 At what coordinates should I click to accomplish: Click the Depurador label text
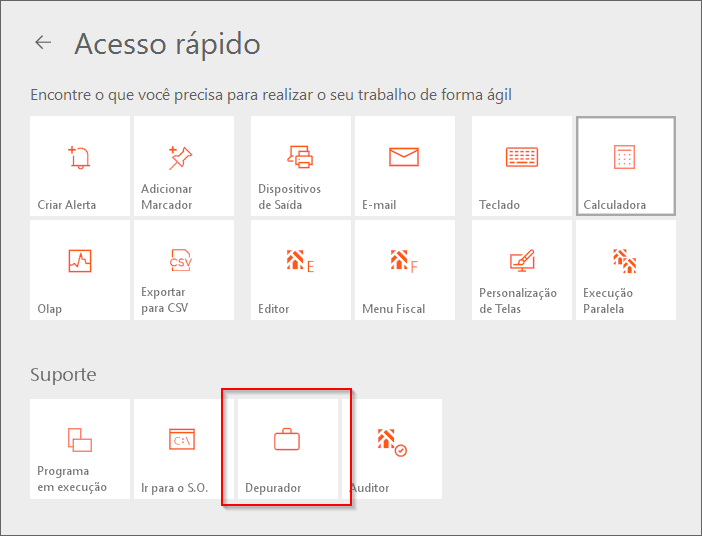pos(273,488)
